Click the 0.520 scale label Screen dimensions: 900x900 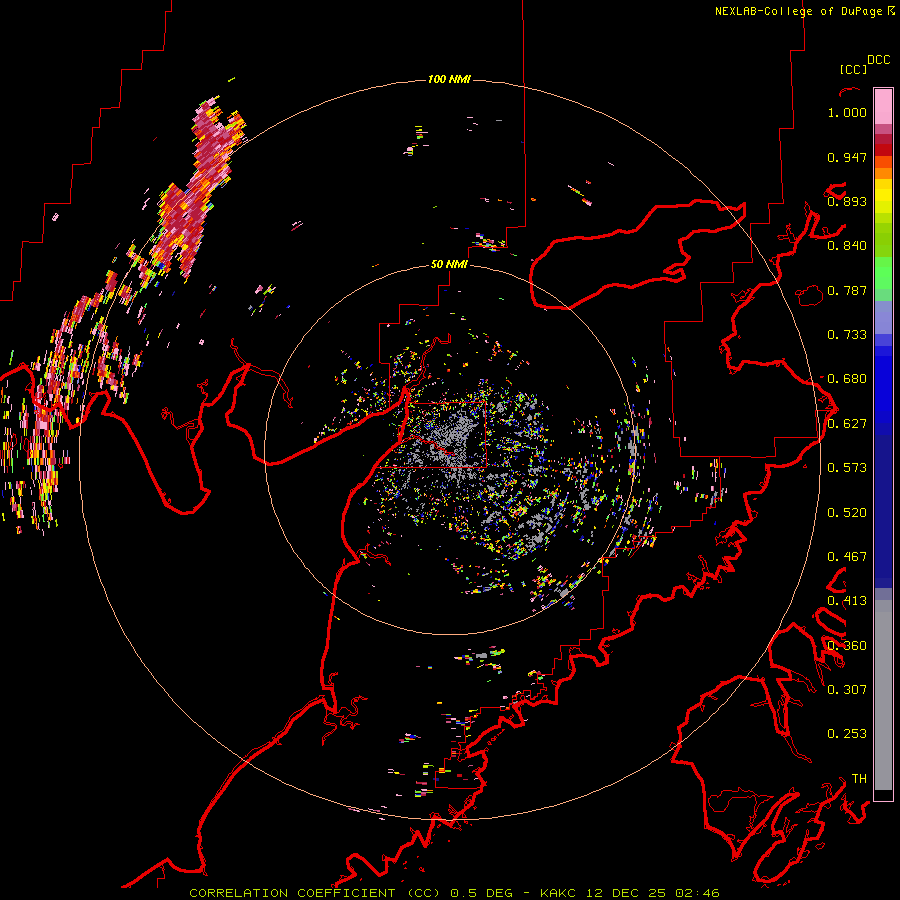(x=847, y=513)
